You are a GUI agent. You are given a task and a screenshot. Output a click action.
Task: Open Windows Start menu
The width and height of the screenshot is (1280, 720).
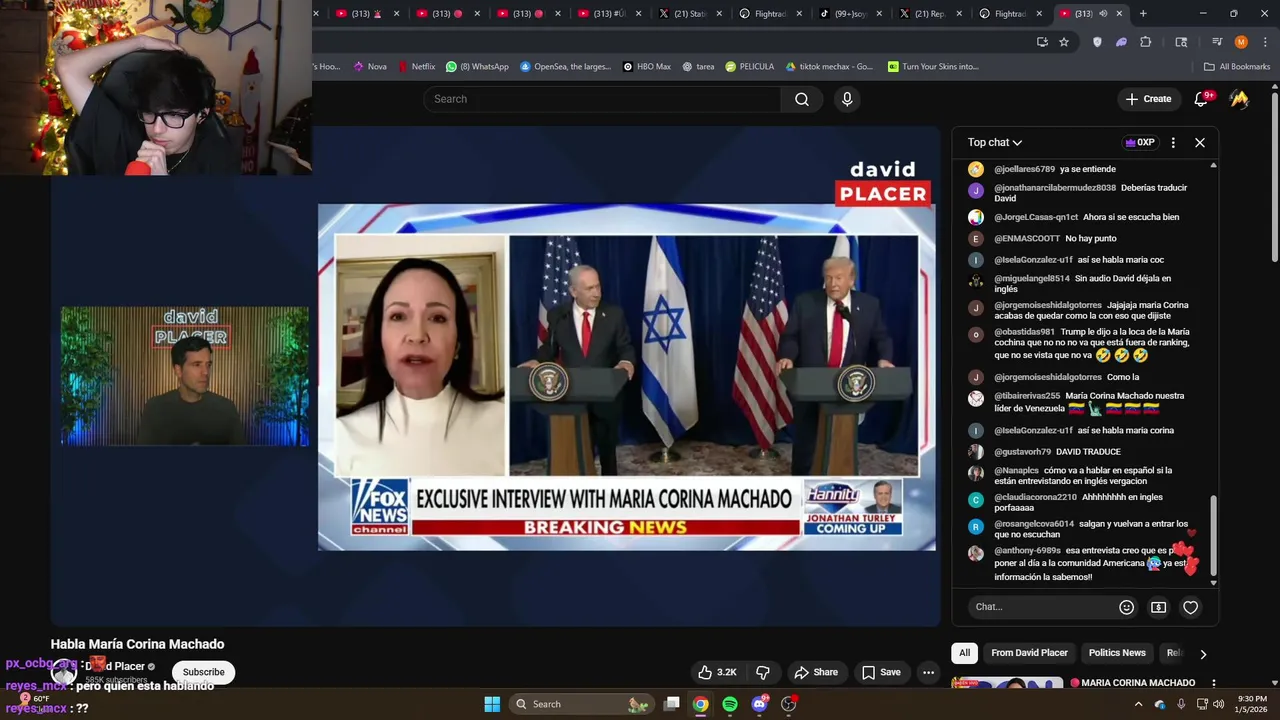click(492, 704)
